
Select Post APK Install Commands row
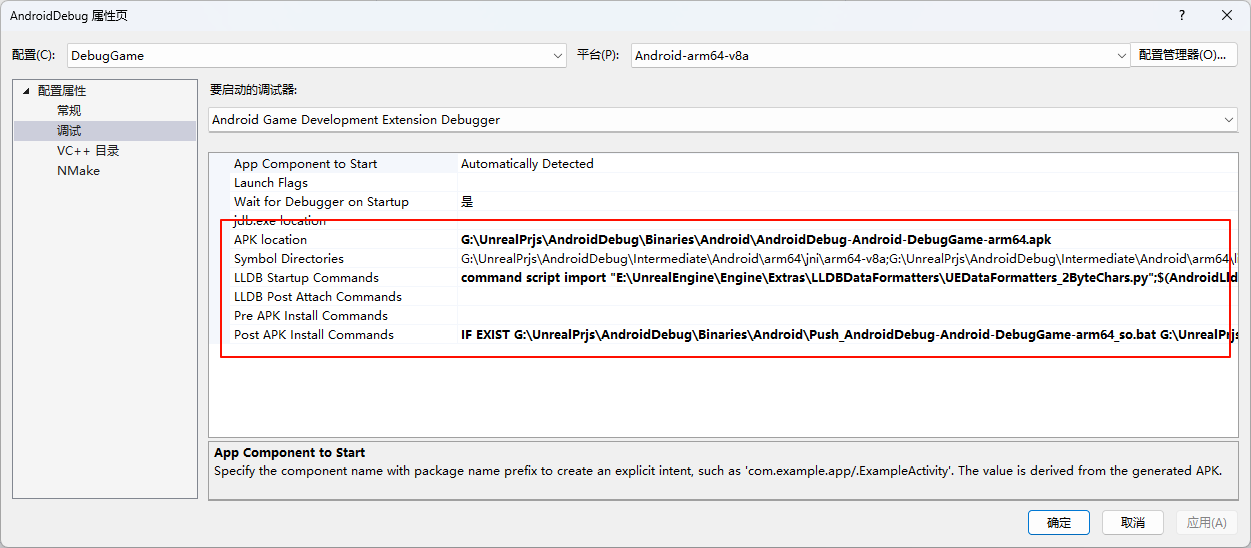pyautogui.click(x=314, y=335)
